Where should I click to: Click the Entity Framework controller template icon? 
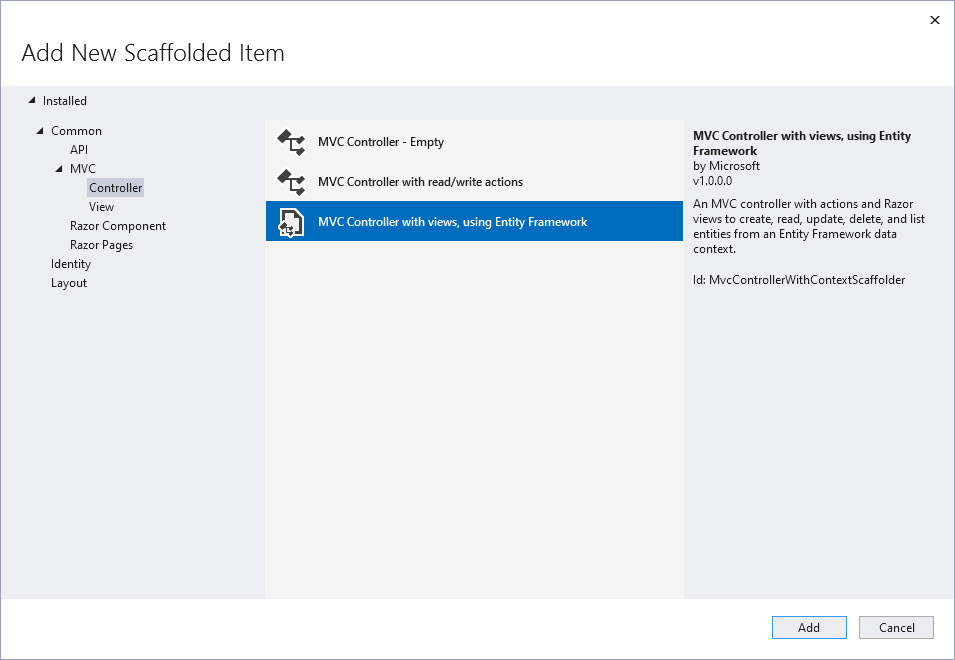(291, 222)
